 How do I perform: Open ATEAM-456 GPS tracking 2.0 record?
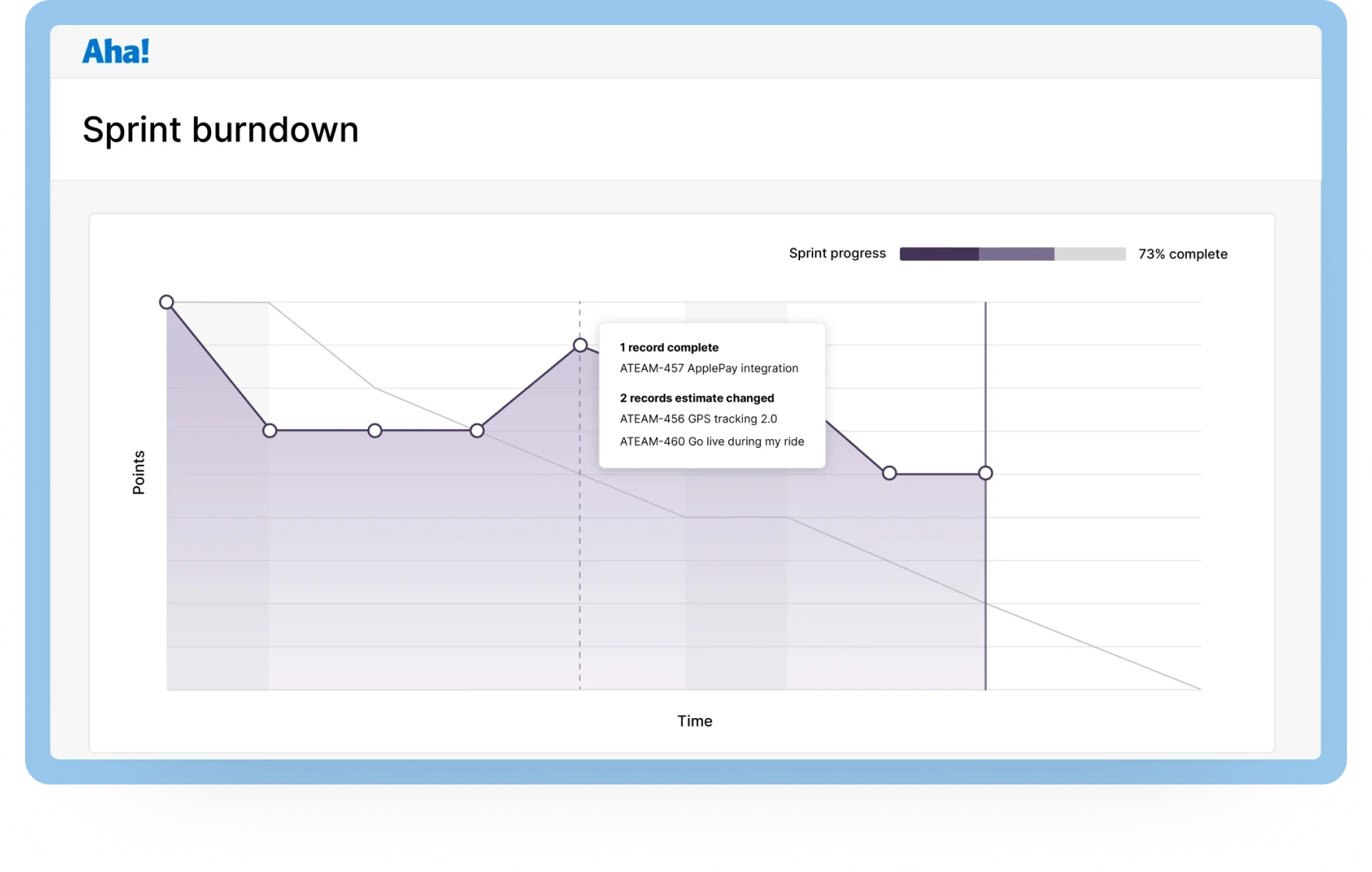coord(699,419)
